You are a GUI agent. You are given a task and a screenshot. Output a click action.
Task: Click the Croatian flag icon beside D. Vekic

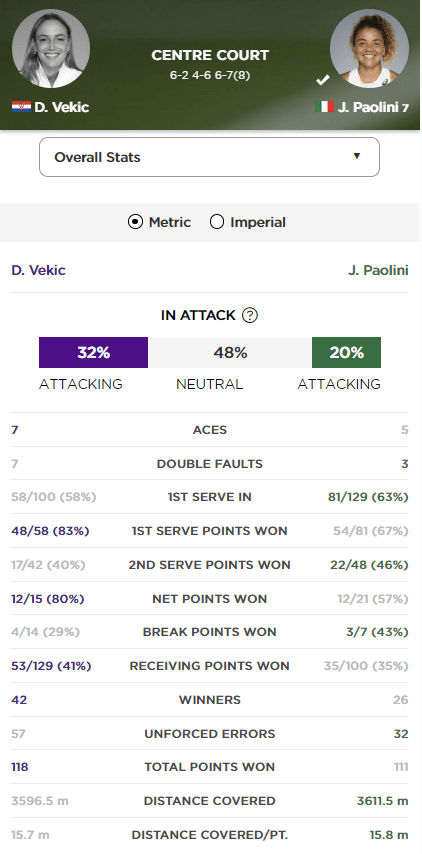point(21,107)
